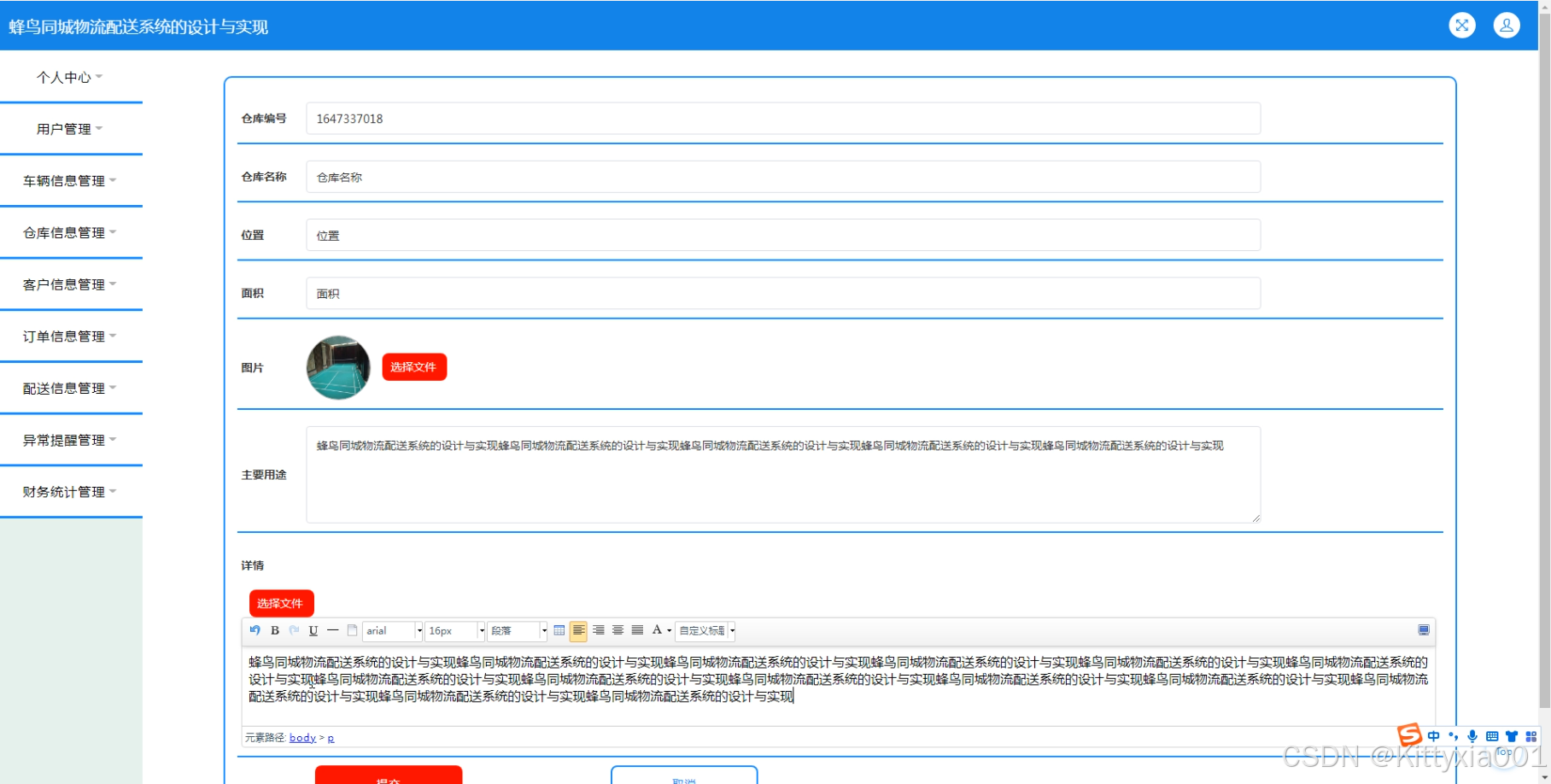Toggle underline formatting in the editor
This screenshot has height=784, width=1551.
[313, 630]
